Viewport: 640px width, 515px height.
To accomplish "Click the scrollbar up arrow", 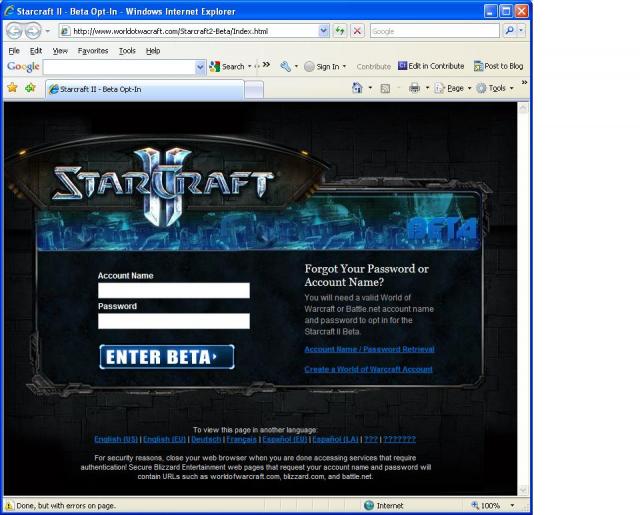I will point(523,108).
